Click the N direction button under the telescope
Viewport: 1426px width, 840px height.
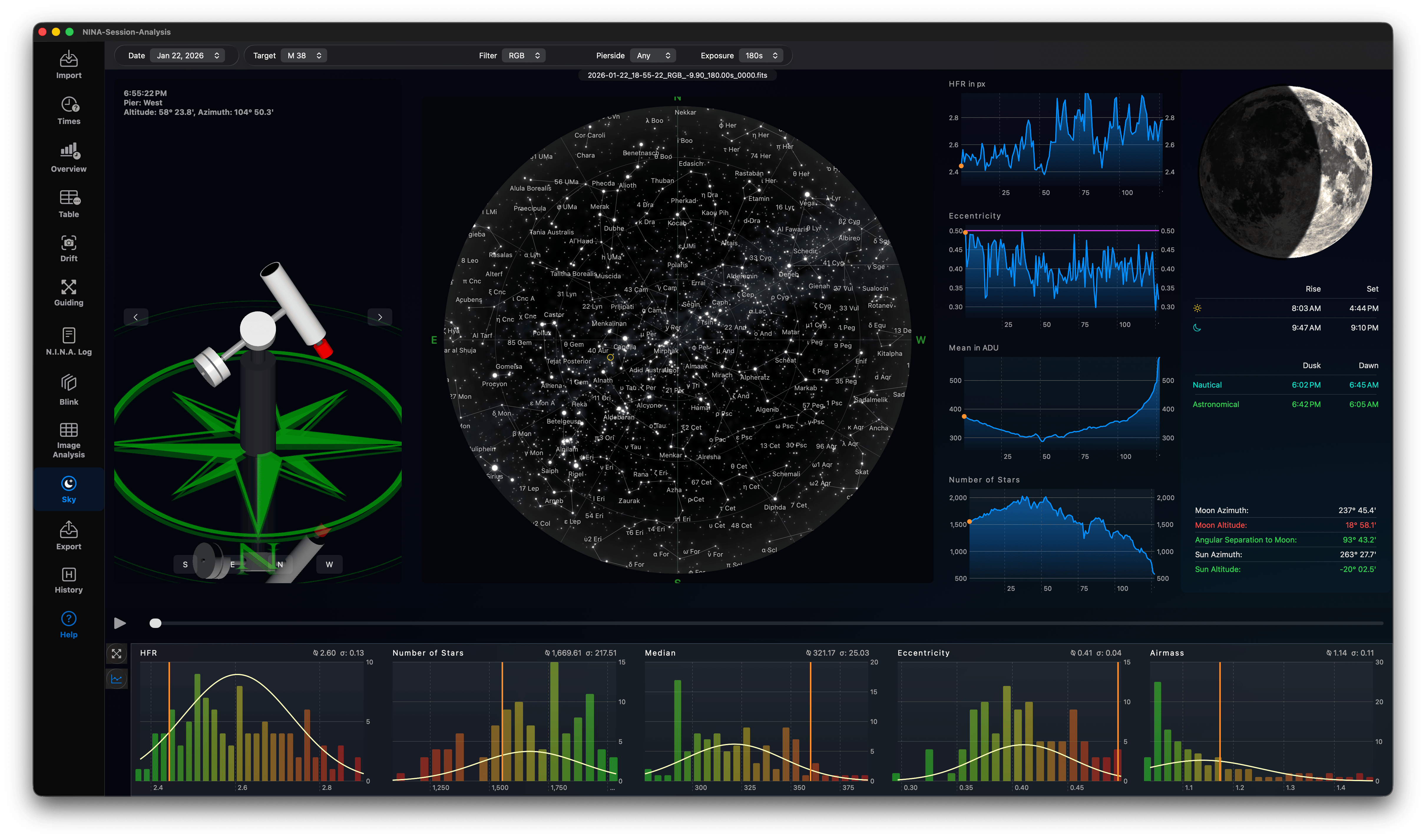(x=280, y=564)
